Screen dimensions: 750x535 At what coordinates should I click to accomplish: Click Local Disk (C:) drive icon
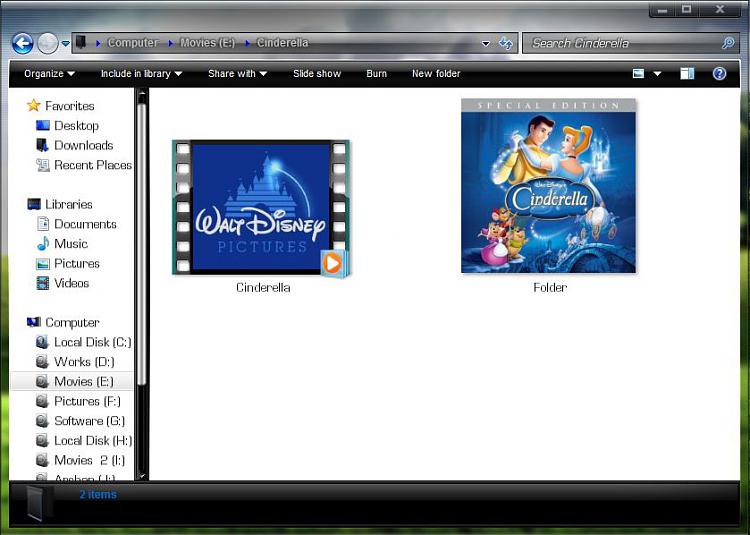42,342
